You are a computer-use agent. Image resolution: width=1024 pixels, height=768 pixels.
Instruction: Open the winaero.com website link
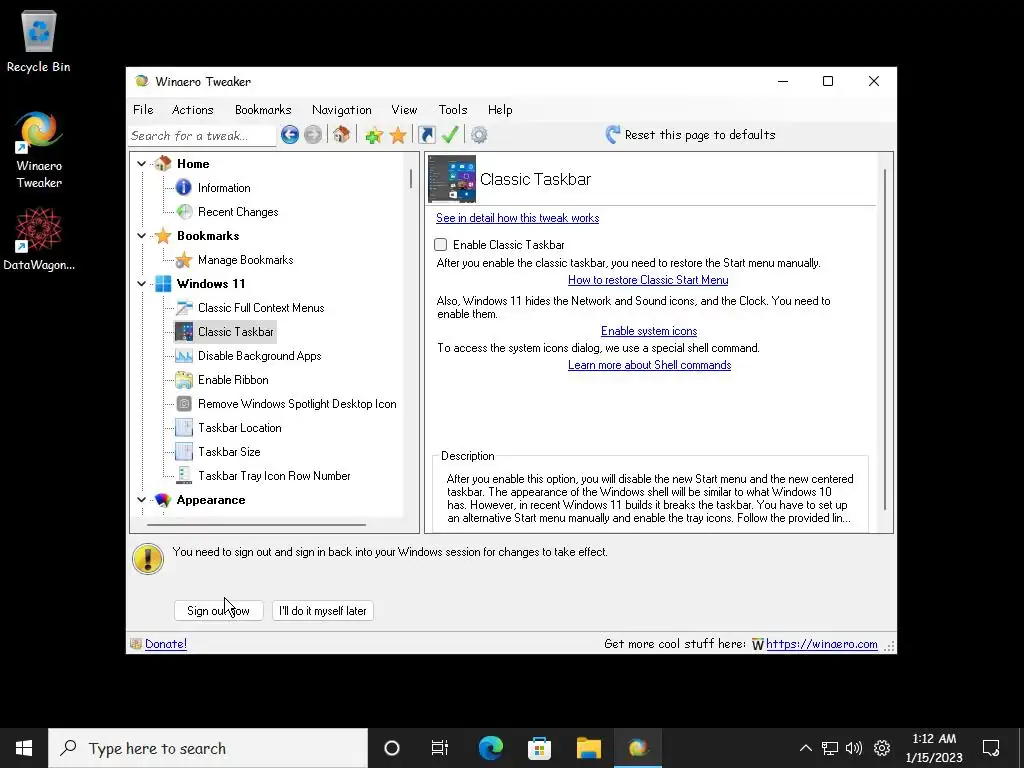[822, 644]
